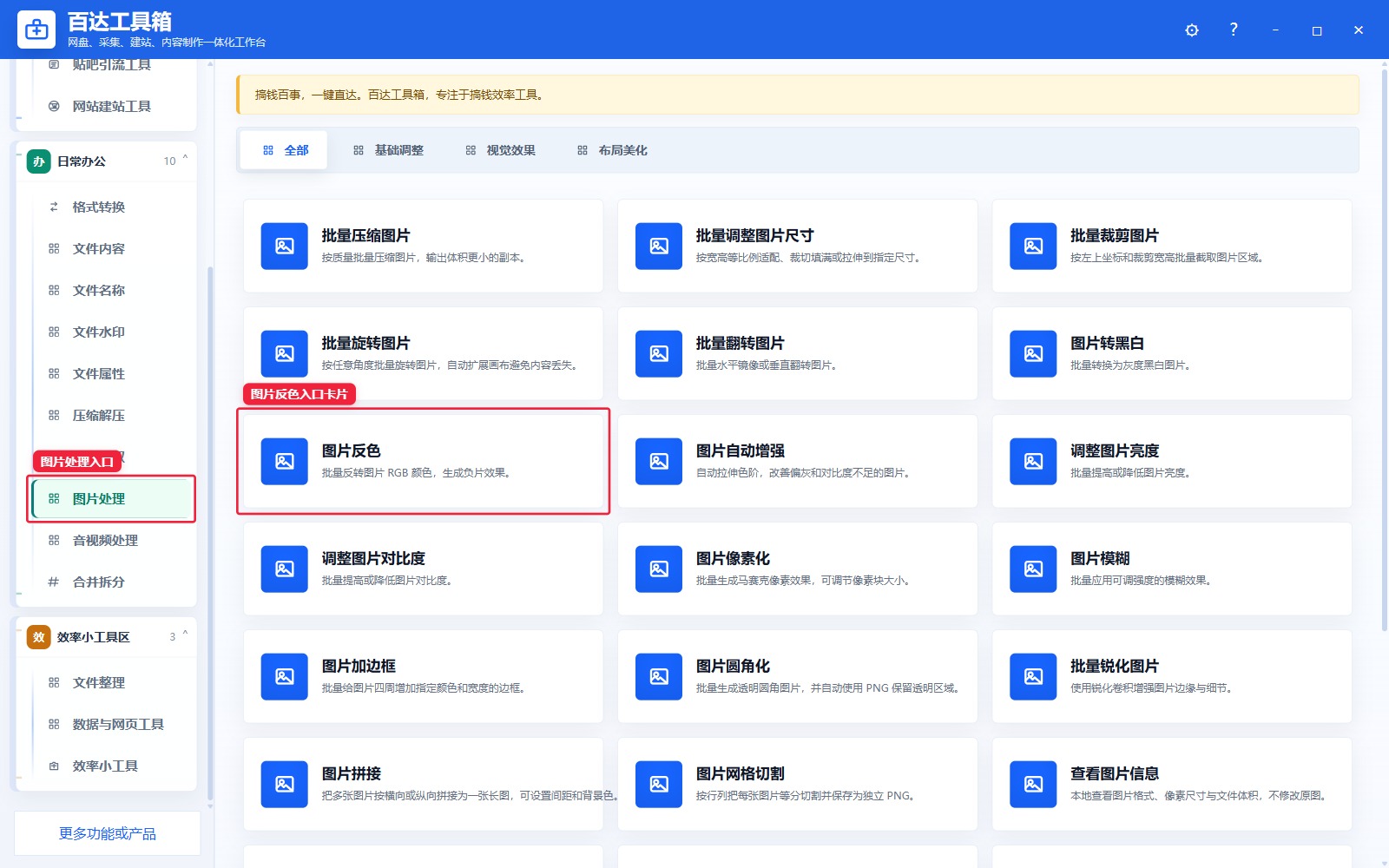1389x868 pixels.
Task: Click the 图片圆角化 image icon
Action: (x=659, y=676)
